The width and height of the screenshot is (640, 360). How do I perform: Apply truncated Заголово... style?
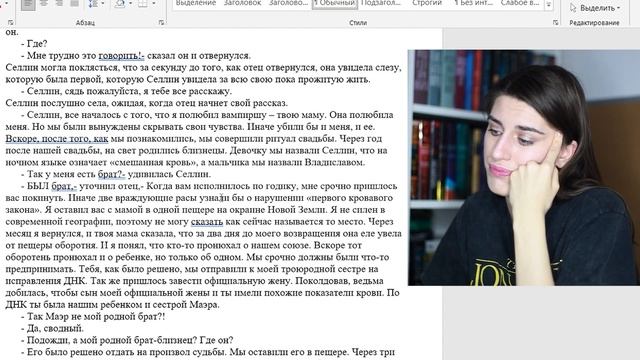(x=289, y=4)
